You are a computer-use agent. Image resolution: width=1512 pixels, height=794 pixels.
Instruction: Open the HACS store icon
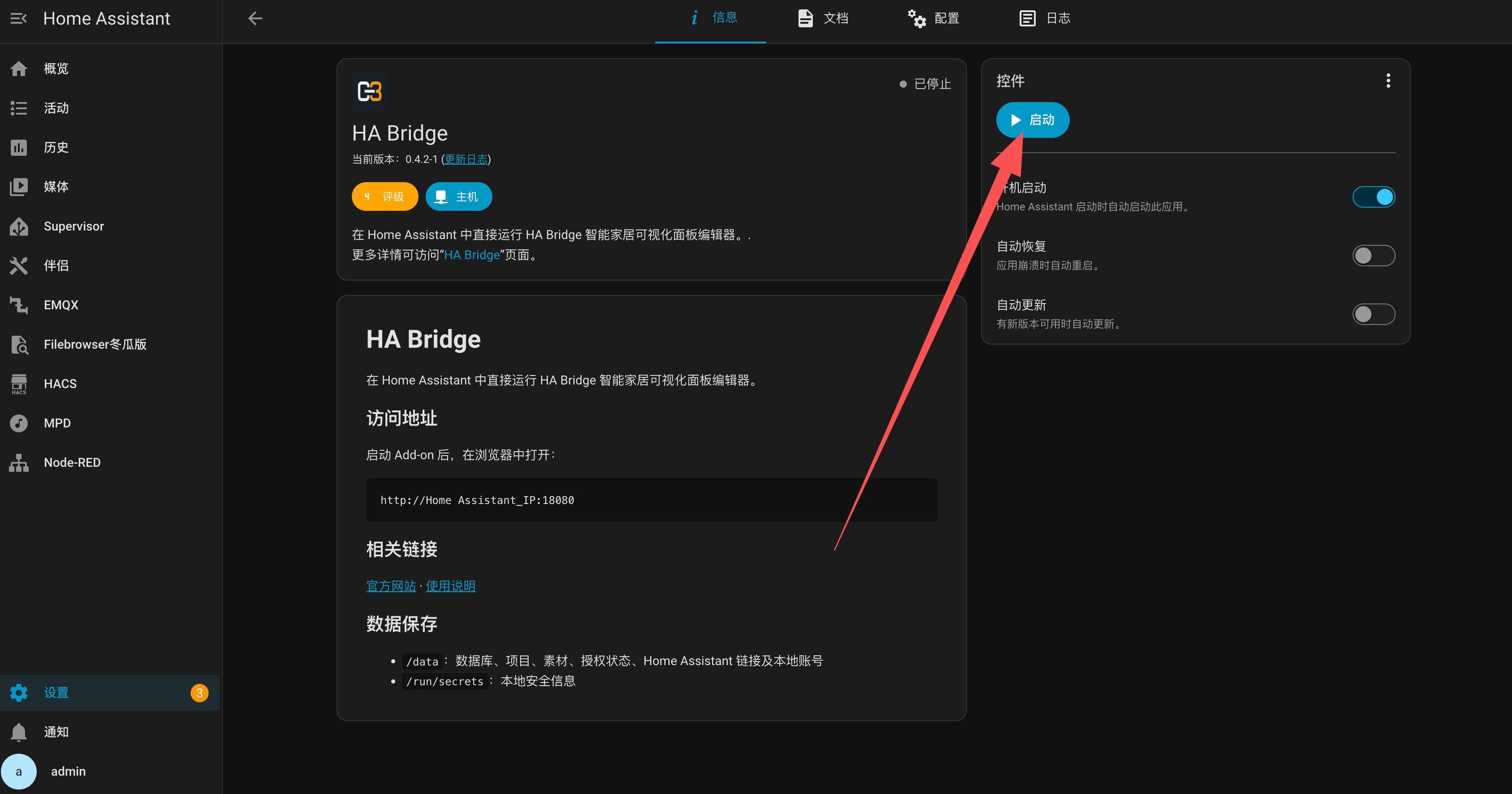[x=19, y=384]
